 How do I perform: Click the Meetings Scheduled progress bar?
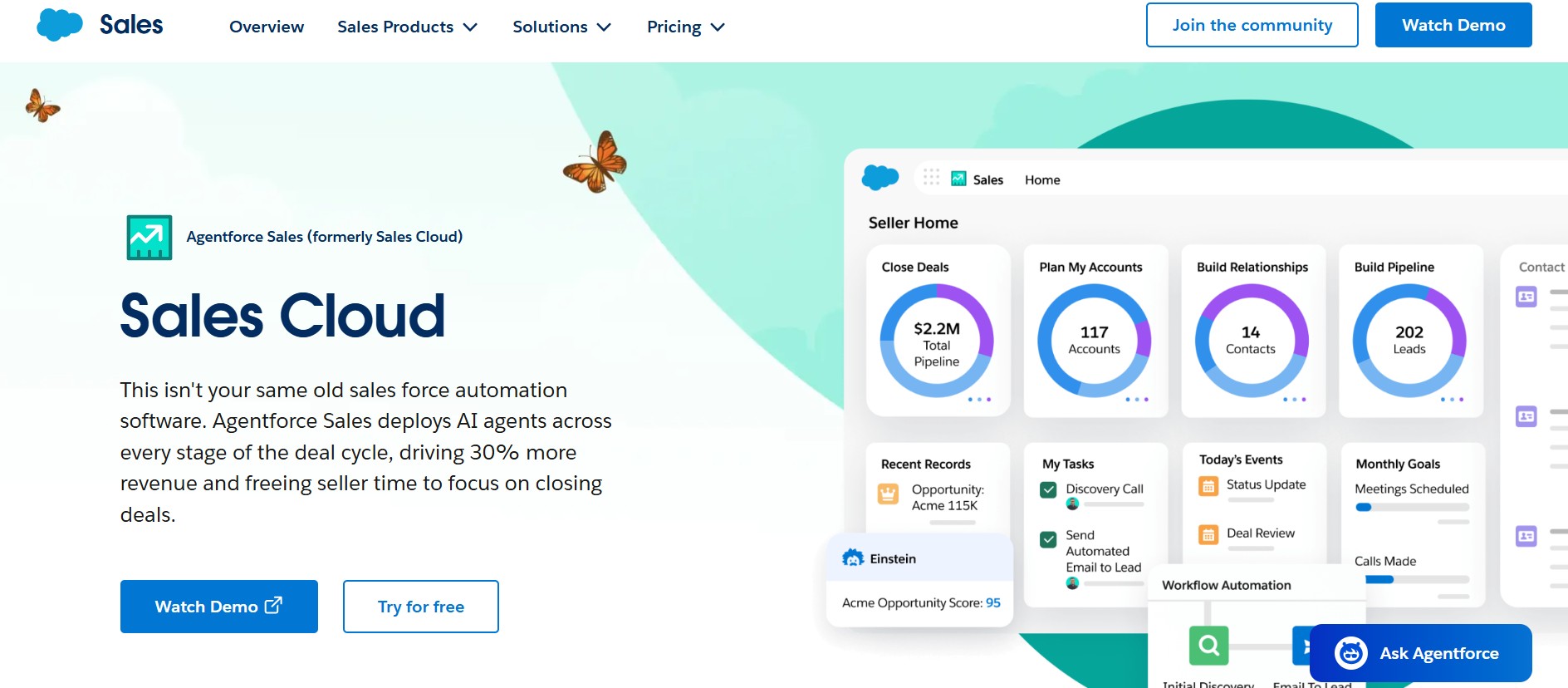(x=1412, y=507)
